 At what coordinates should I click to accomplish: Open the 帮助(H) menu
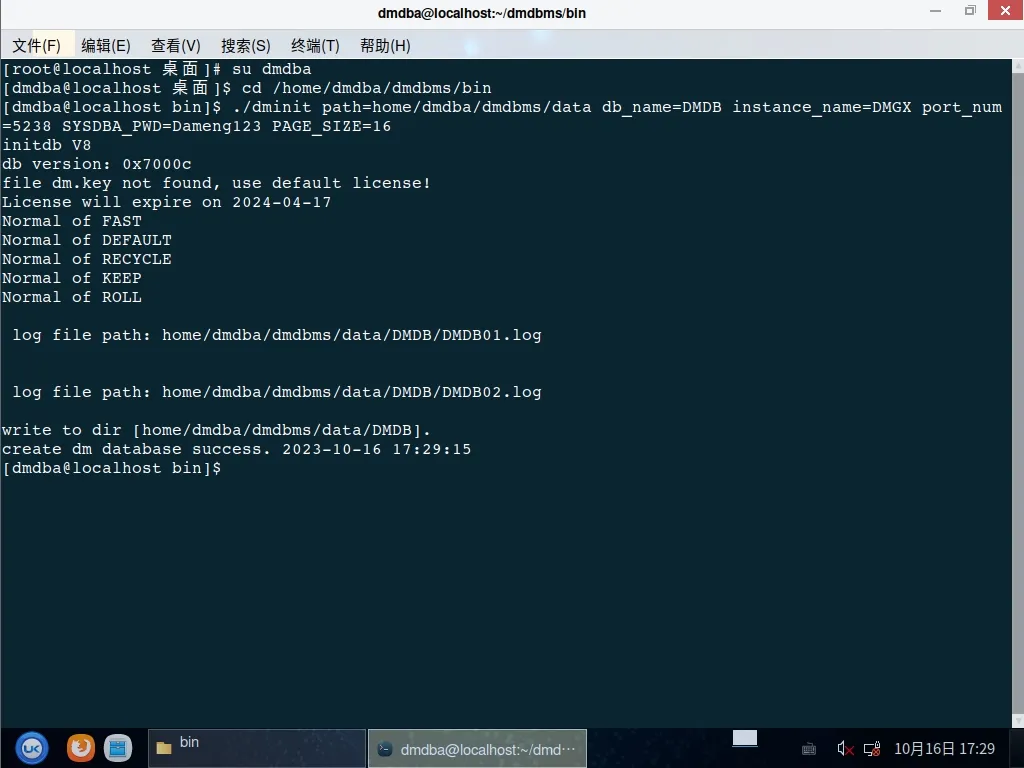point(385,46)
